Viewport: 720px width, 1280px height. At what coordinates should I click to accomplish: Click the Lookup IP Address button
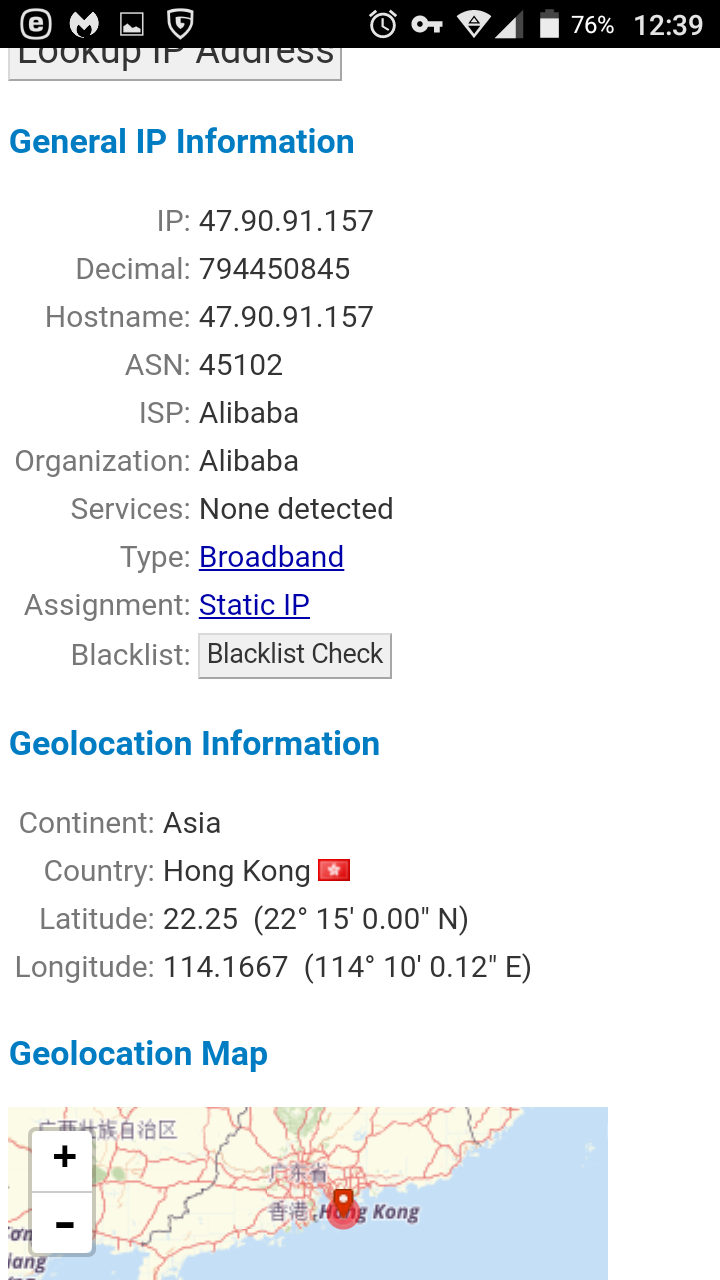pos(175,60)
